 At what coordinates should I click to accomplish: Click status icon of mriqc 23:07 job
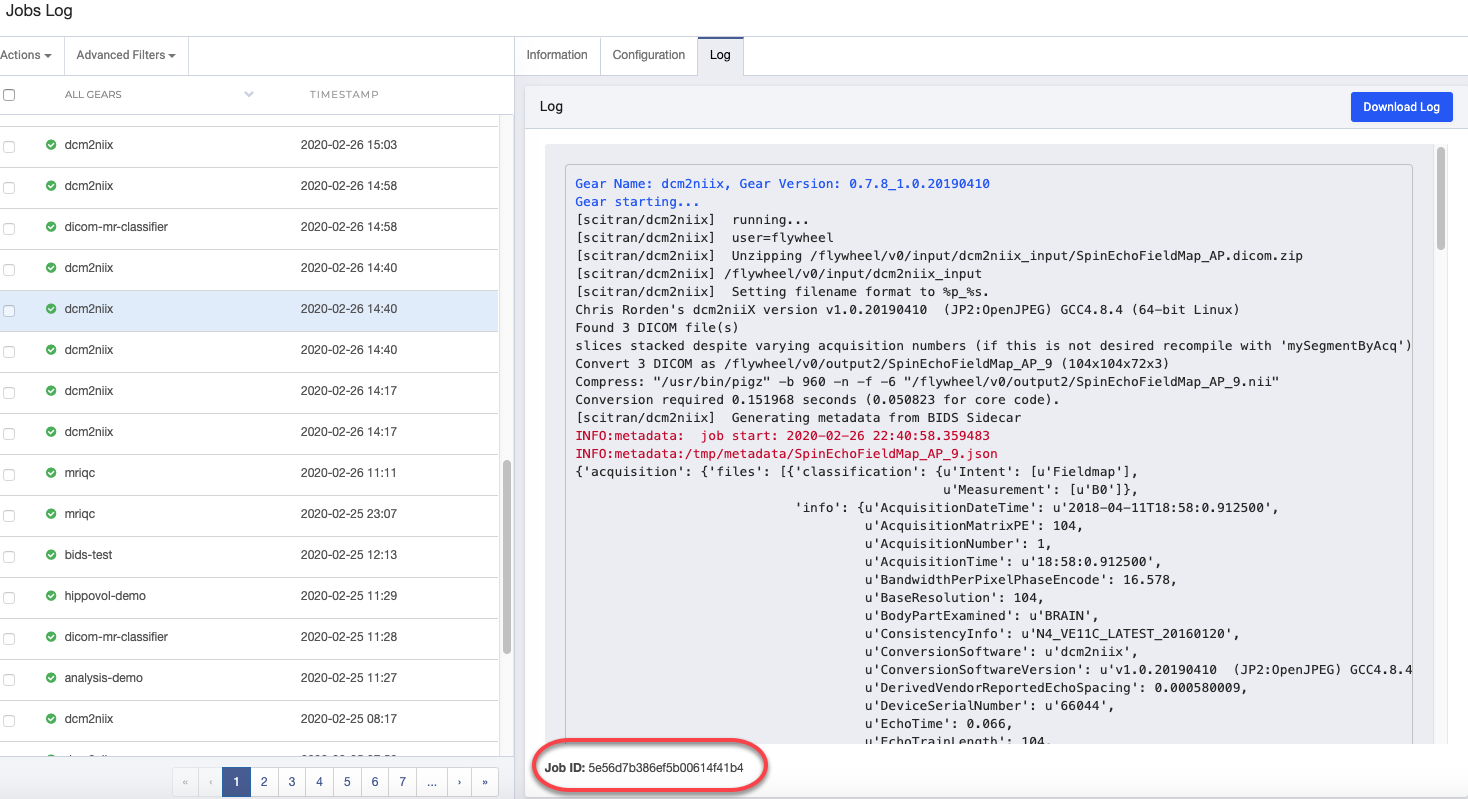(51, 514)
